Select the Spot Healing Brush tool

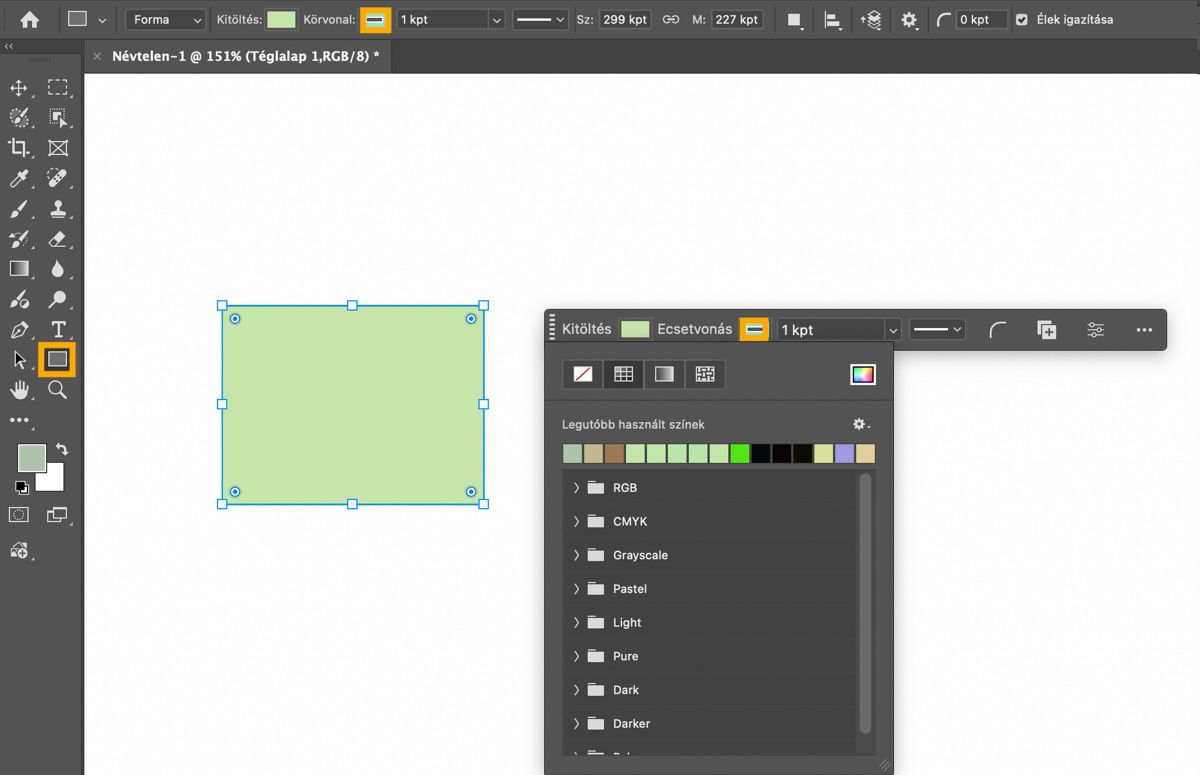(x=58, y=179)
